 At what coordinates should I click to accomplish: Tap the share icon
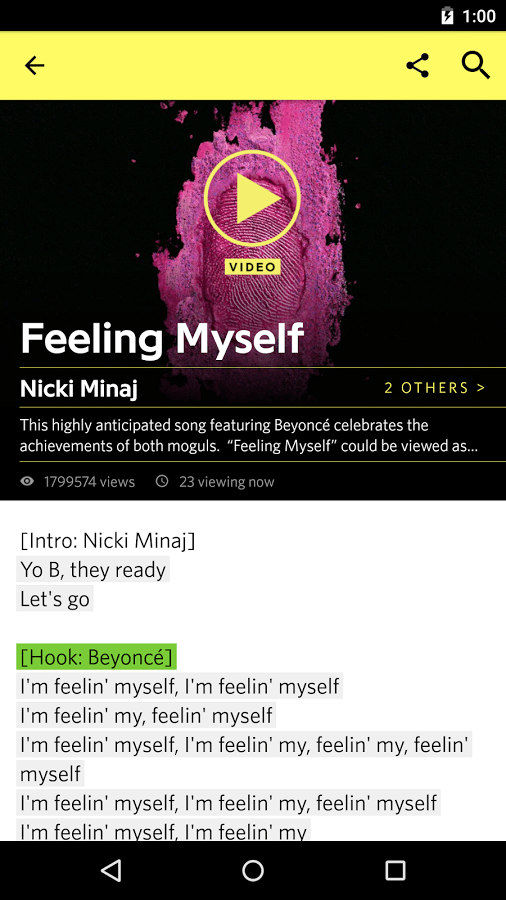[x=418, y=65]
